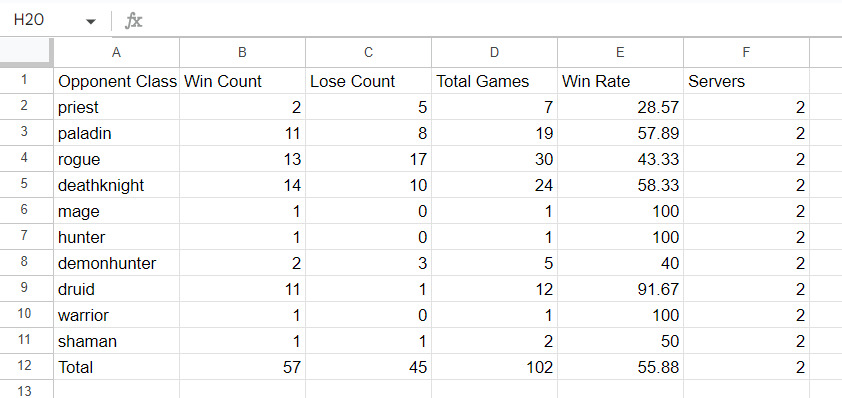
Task: Select the deathknight cell
Action: tap(117, 185)
